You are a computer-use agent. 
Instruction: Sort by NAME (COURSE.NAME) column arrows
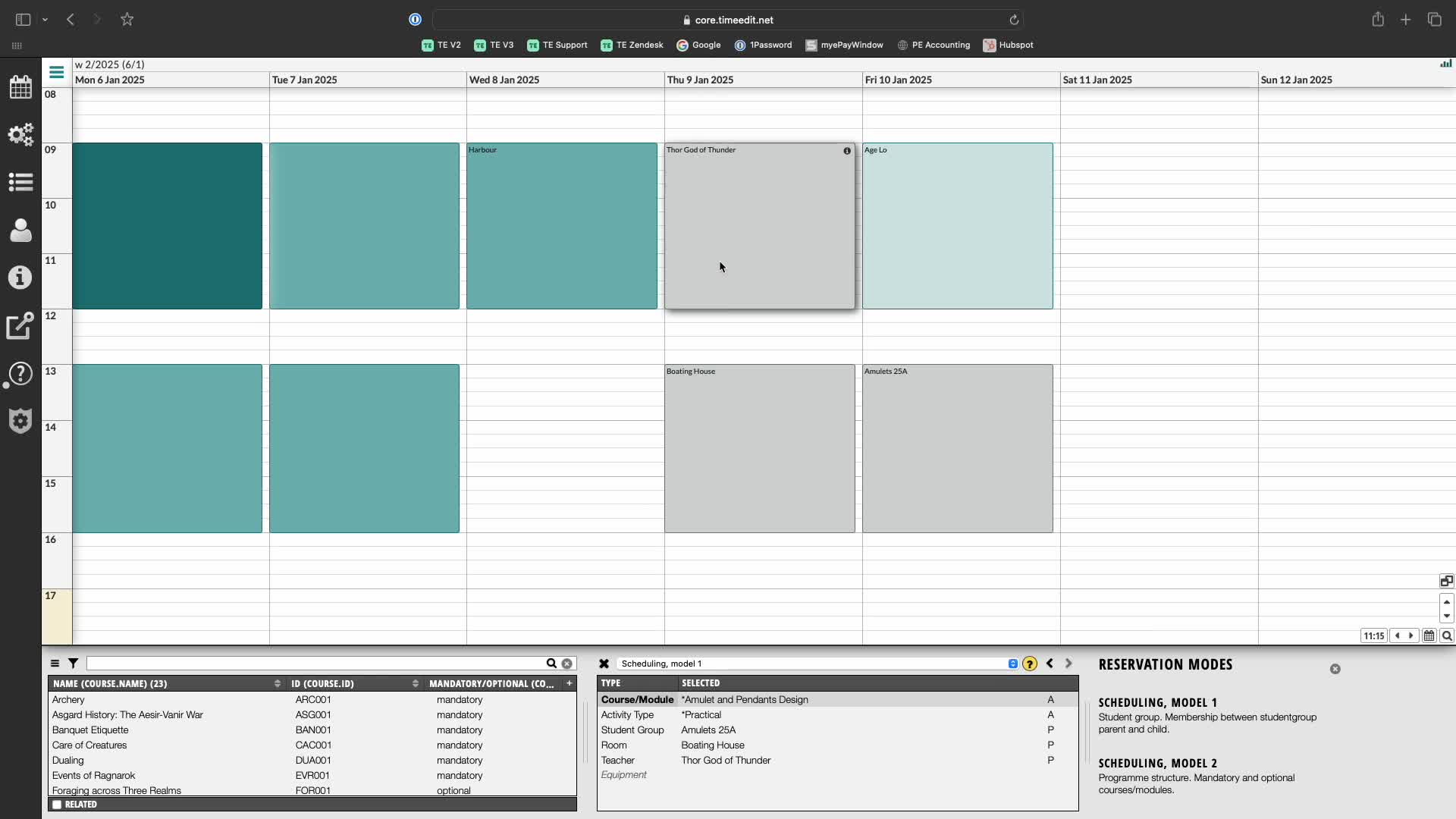coord(277,683)
